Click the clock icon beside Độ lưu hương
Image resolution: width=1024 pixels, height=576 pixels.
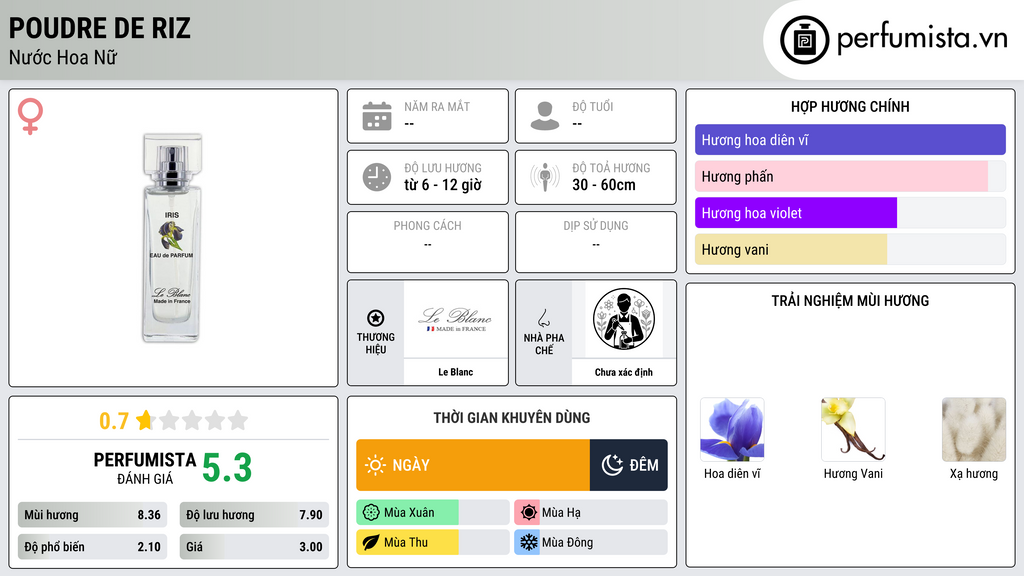(377, 177)
